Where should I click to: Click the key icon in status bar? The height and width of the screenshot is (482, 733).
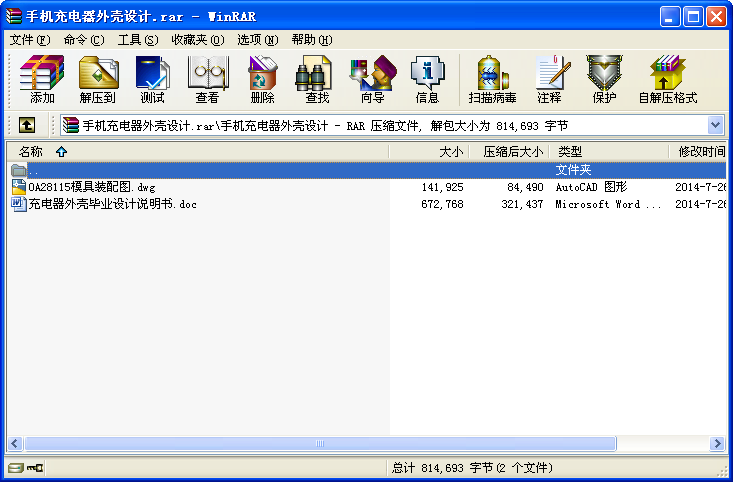pyautogui.click(x=35, y=468)
